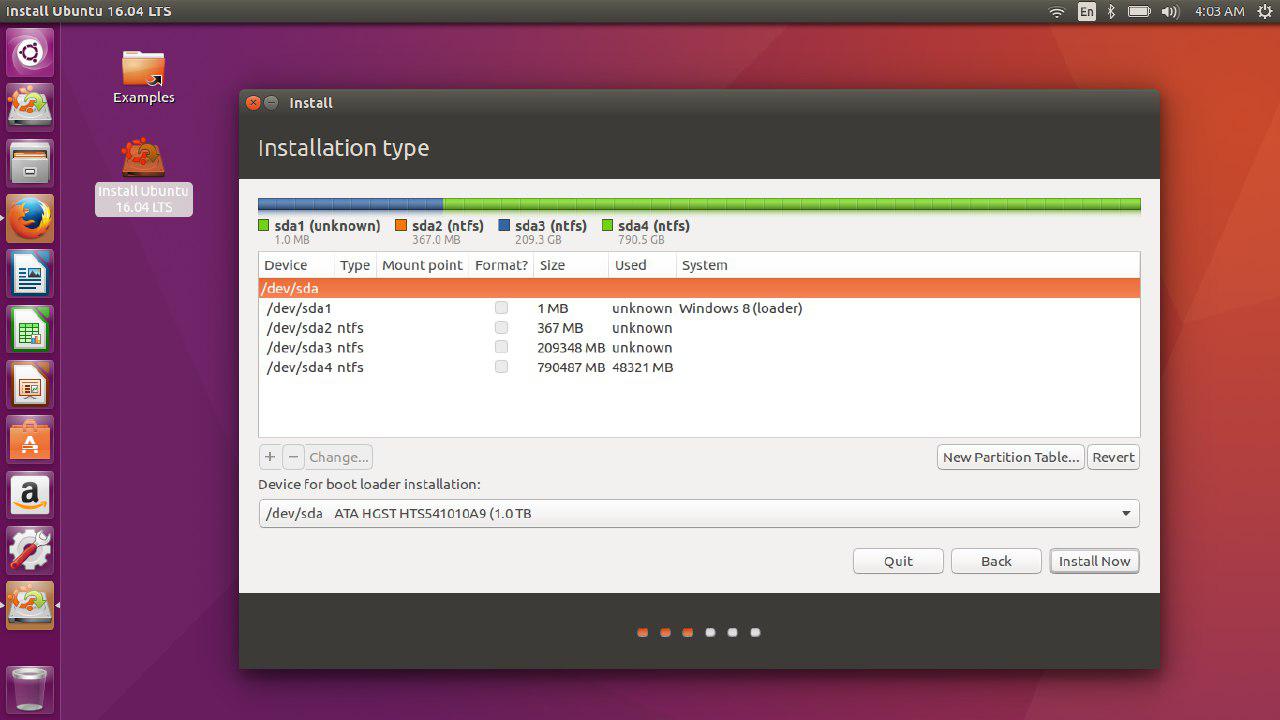The height and width of the screenshot is (720, 1280).
Task: Sort by Used column header
Action: point(642,265)
